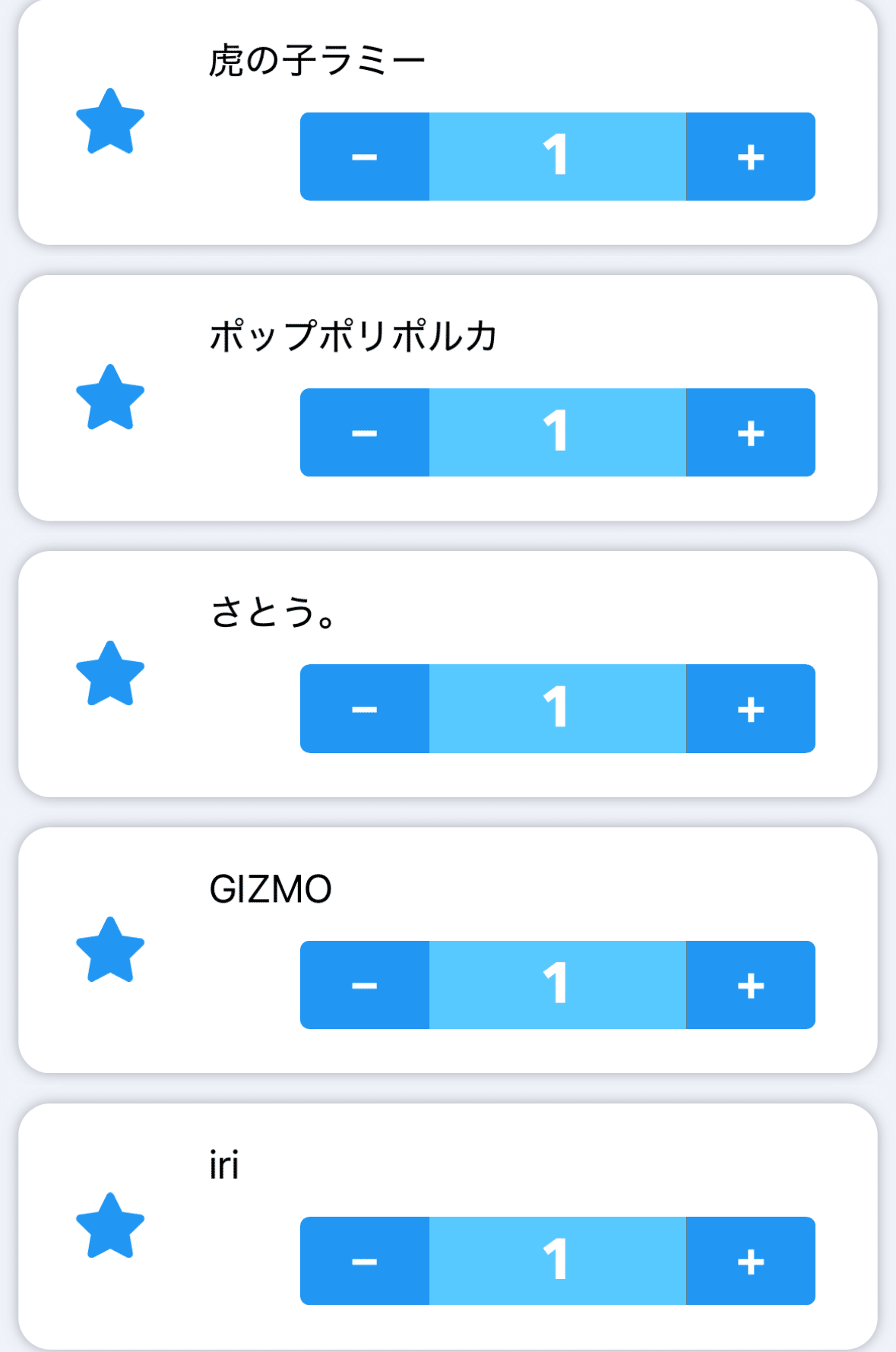The width and height of the screenshot is (896, 1352).
Task: Click the さとう。 name text
Action: (x=274, y=613)
